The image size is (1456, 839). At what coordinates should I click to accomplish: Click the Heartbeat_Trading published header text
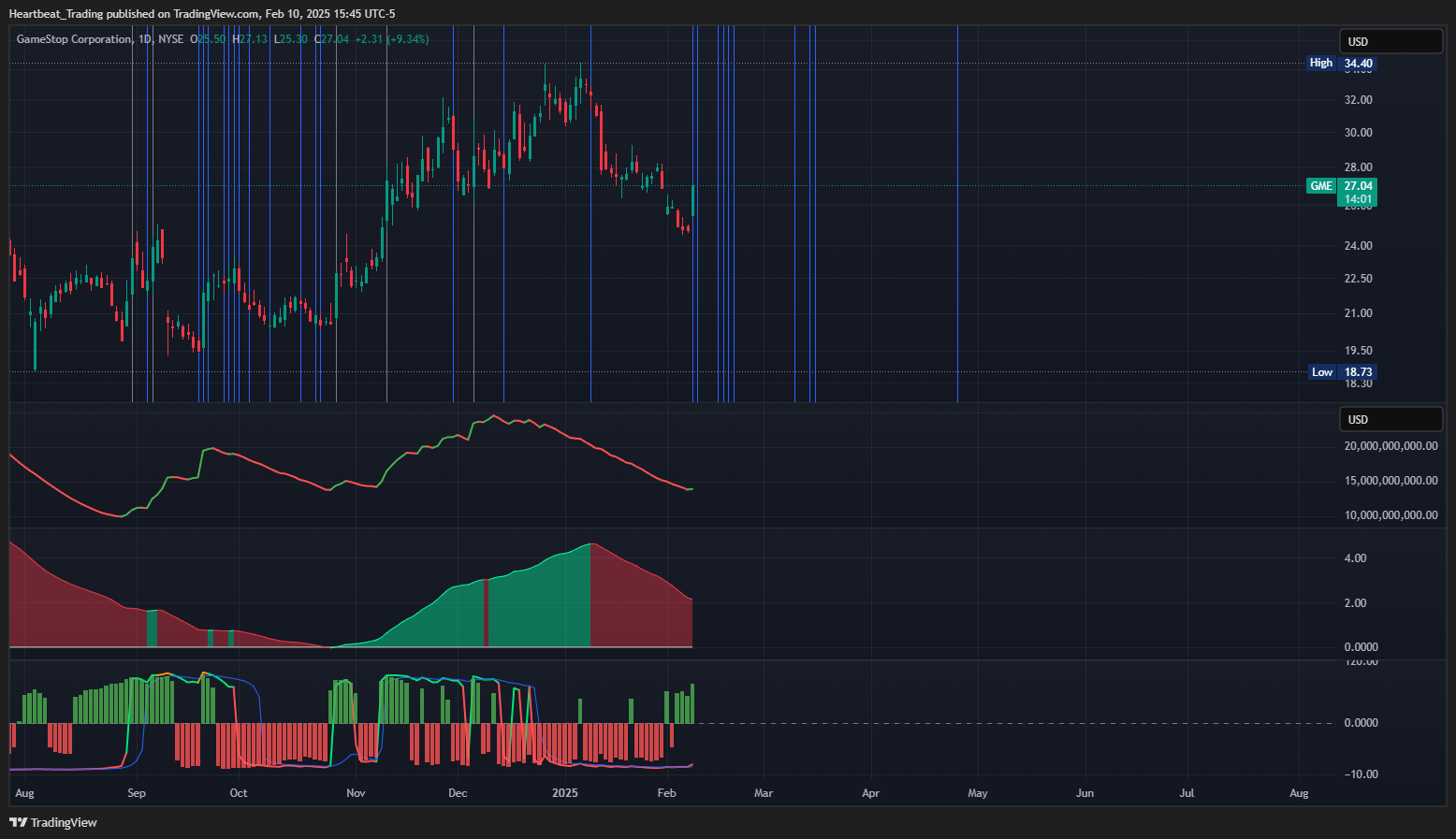point(202,13)
